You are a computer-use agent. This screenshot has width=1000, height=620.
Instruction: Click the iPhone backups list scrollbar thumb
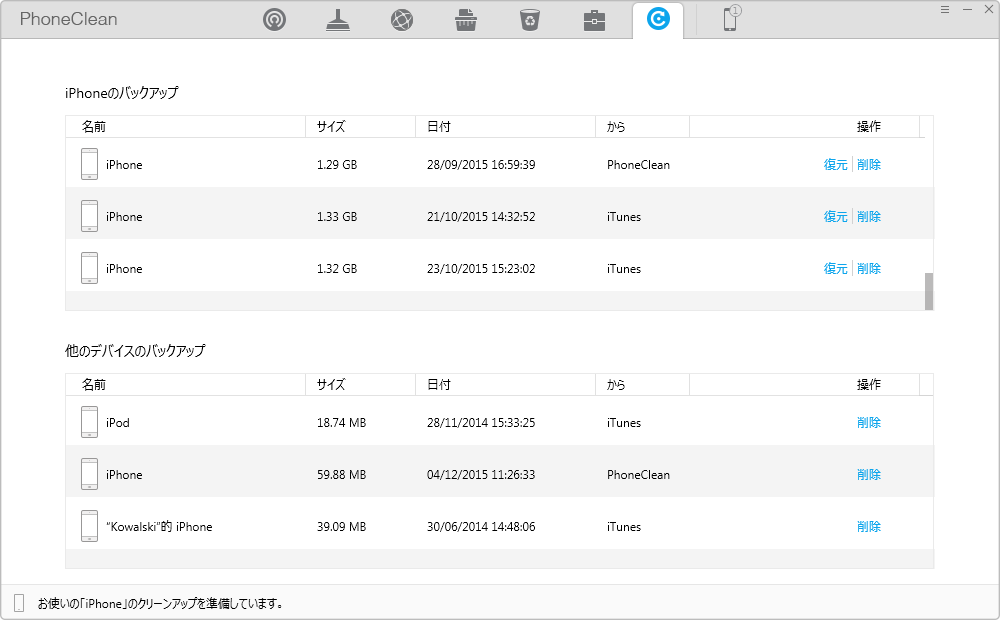(x=929, y=292)
